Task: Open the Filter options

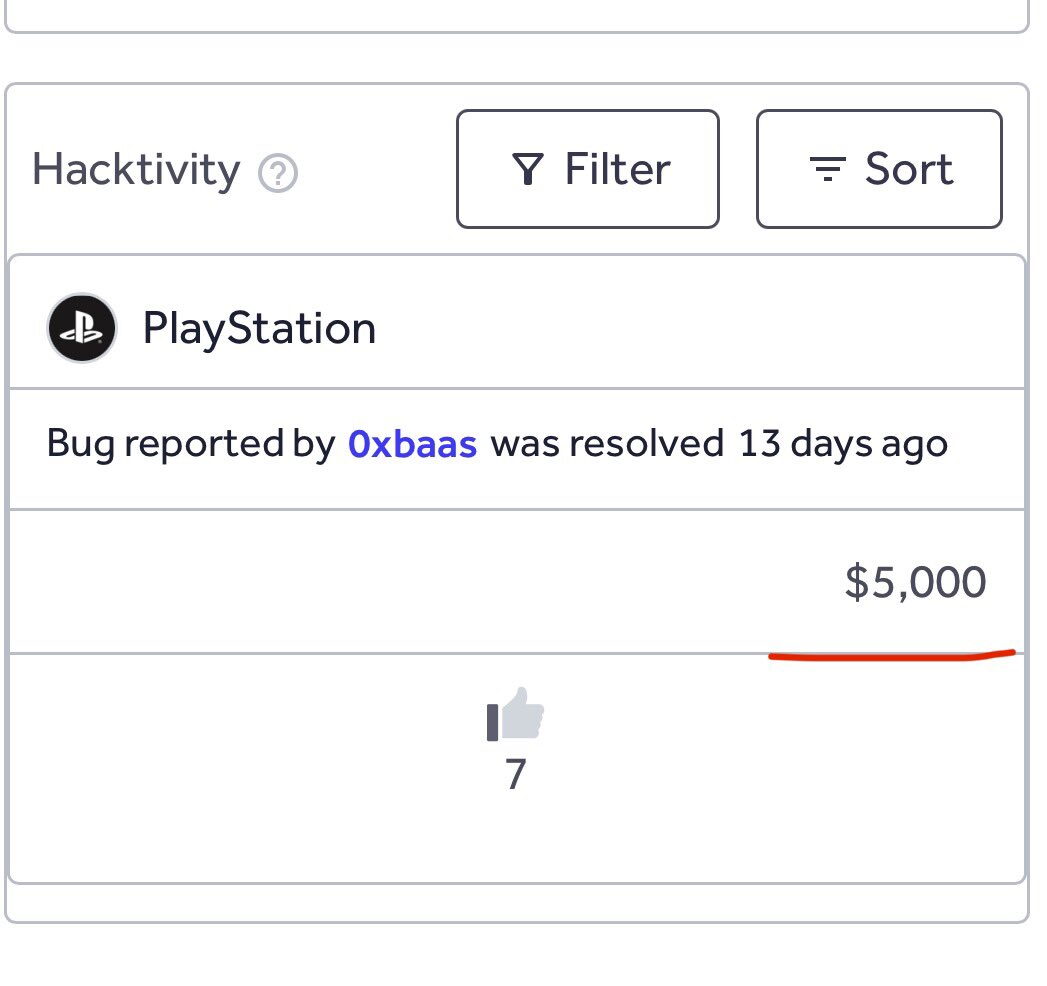Action: click(588, 169)
